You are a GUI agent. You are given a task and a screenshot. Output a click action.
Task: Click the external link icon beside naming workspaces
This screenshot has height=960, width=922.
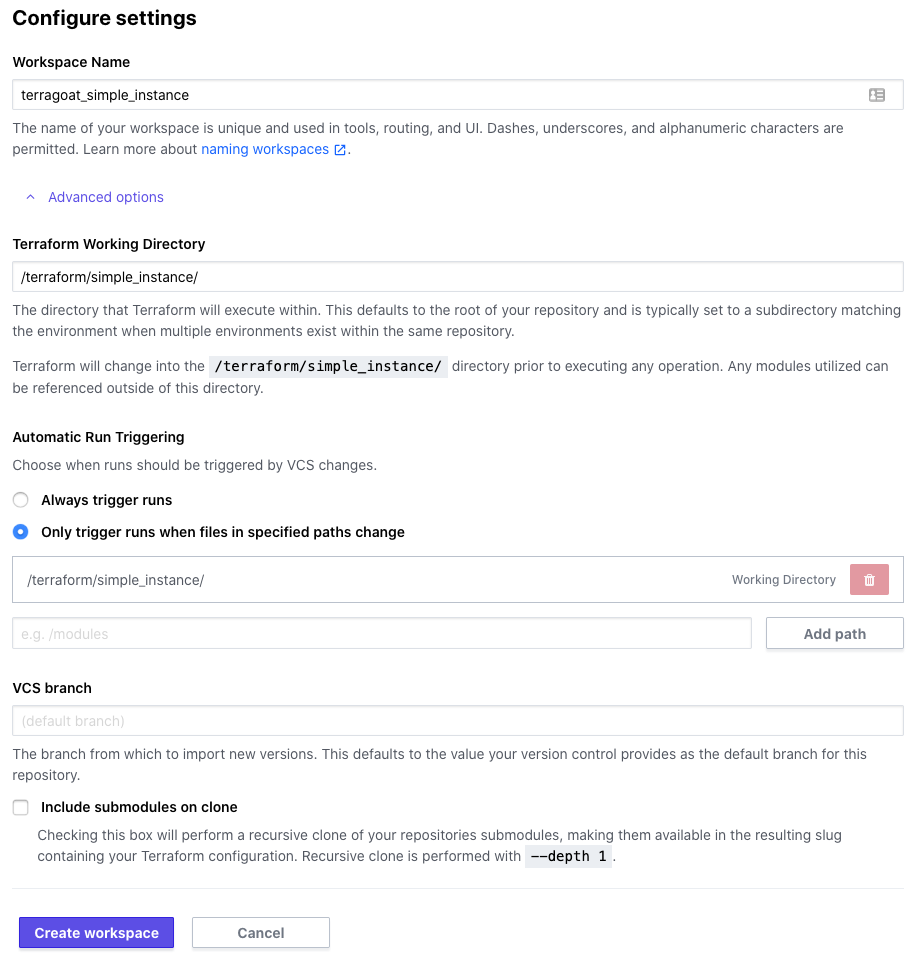(x=340, y=150)
